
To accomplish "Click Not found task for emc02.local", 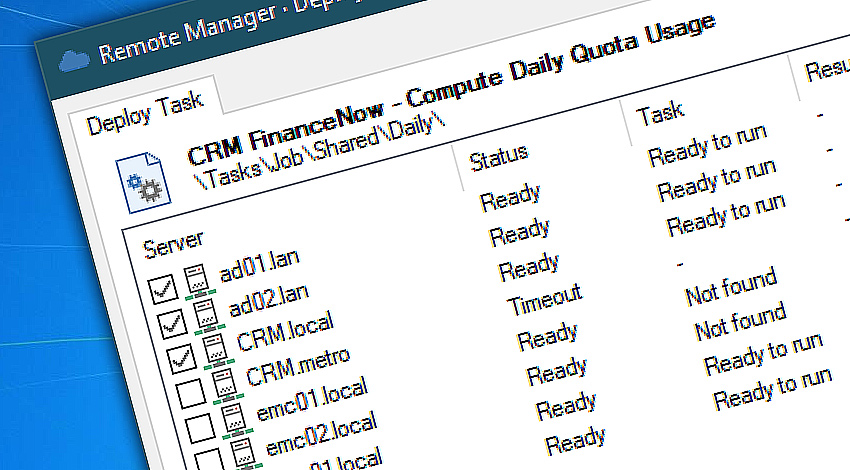I will (740, 321).
